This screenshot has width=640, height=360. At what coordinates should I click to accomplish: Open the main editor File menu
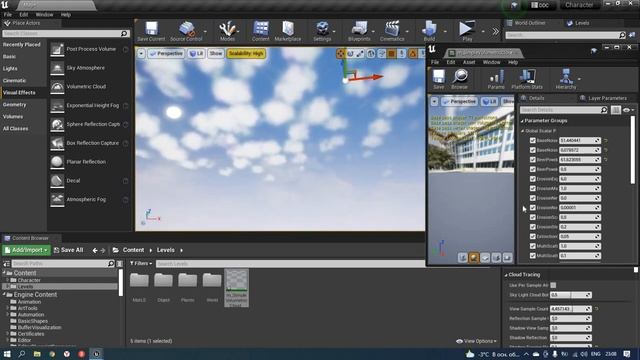[x=7, y=15]
